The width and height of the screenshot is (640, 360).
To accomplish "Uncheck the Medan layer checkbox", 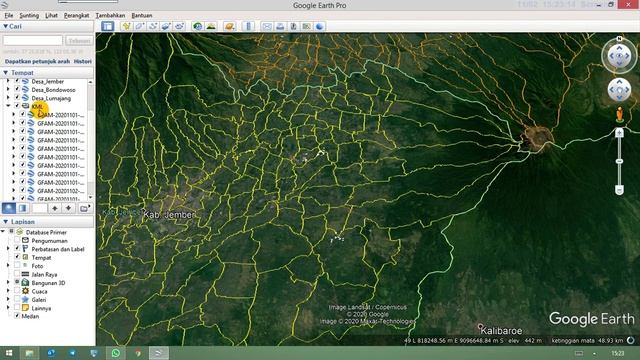I will point(17,316).
